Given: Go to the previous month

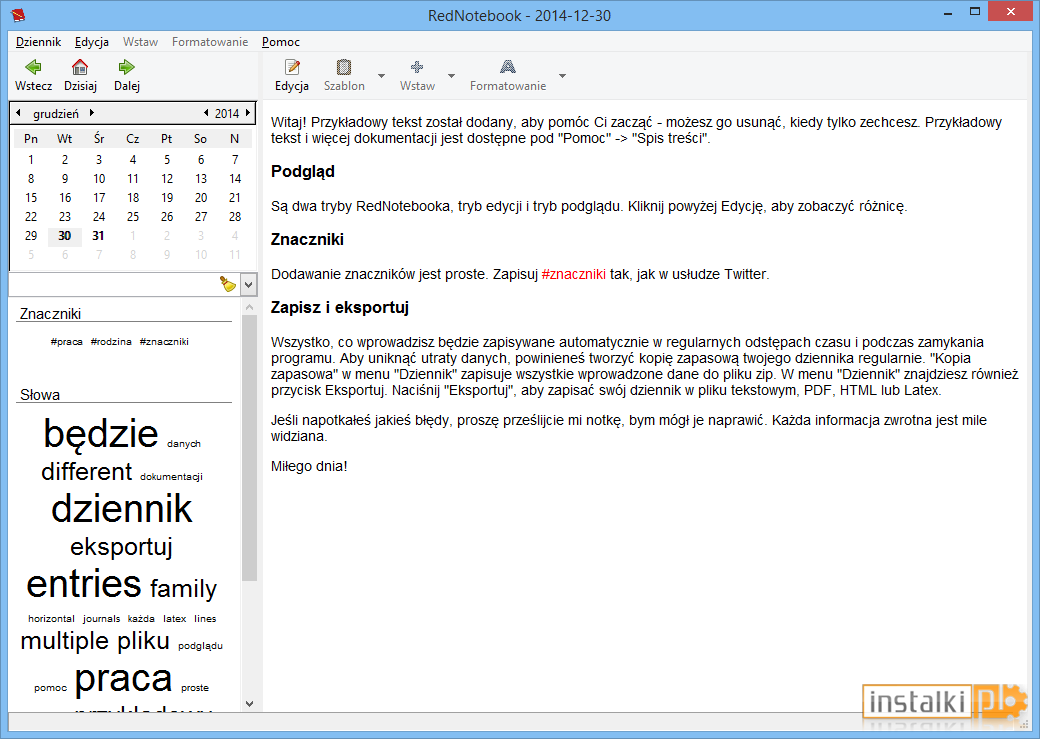Looking at the screenshot, I should pyautogui.click(x=19, y=113).
